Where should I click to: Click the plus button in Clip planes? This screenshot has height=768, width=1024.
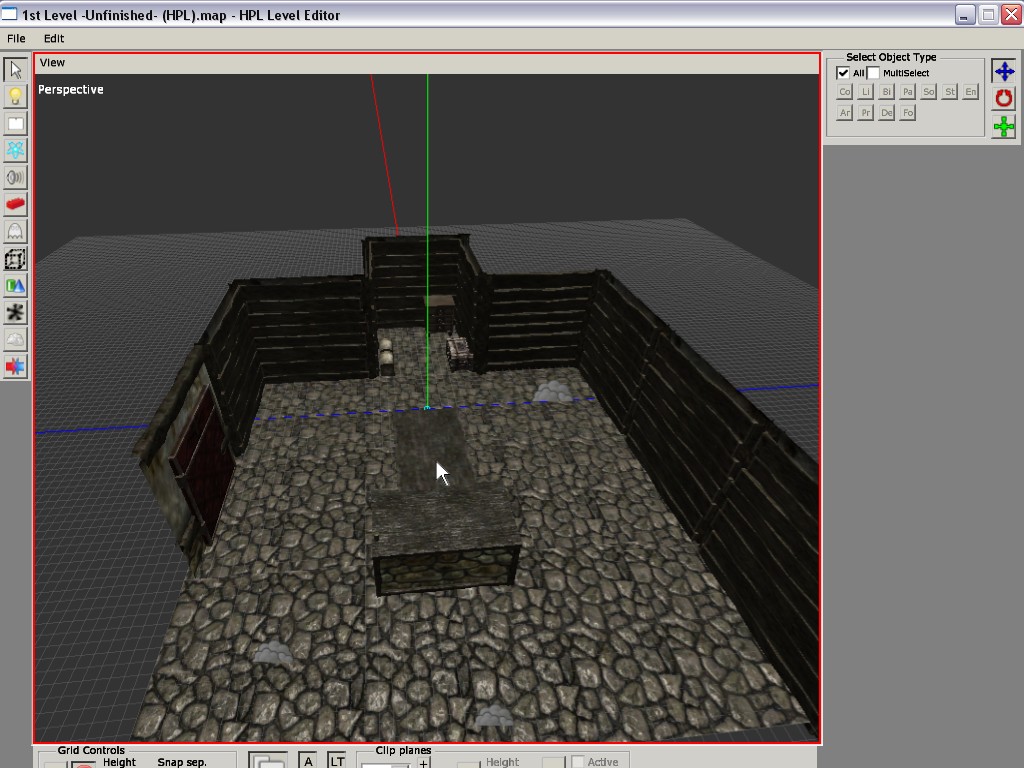pyautogui.click(x=424, y=763)
